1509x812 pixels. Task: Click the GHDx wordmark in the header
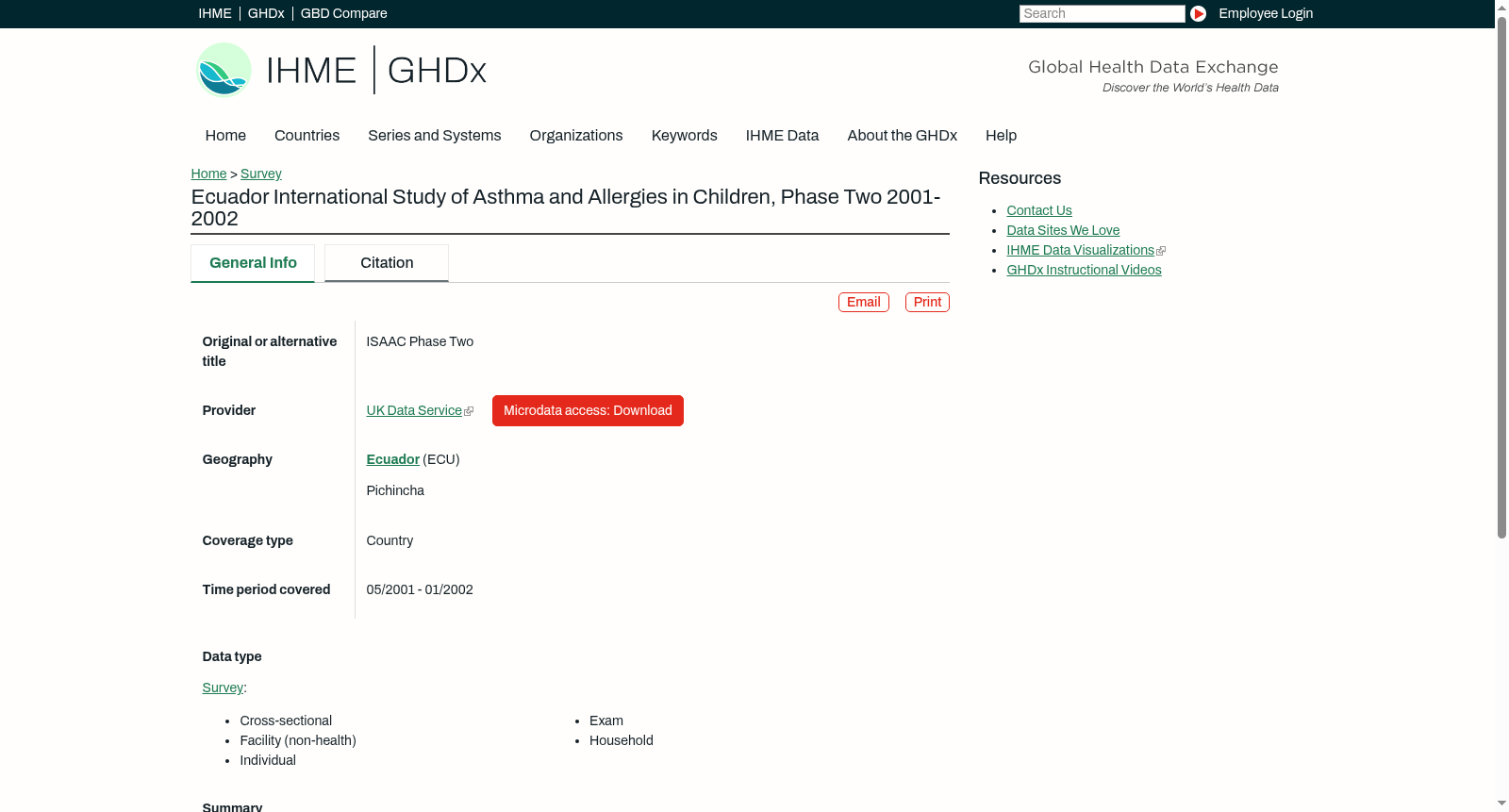tap(437, 71)
